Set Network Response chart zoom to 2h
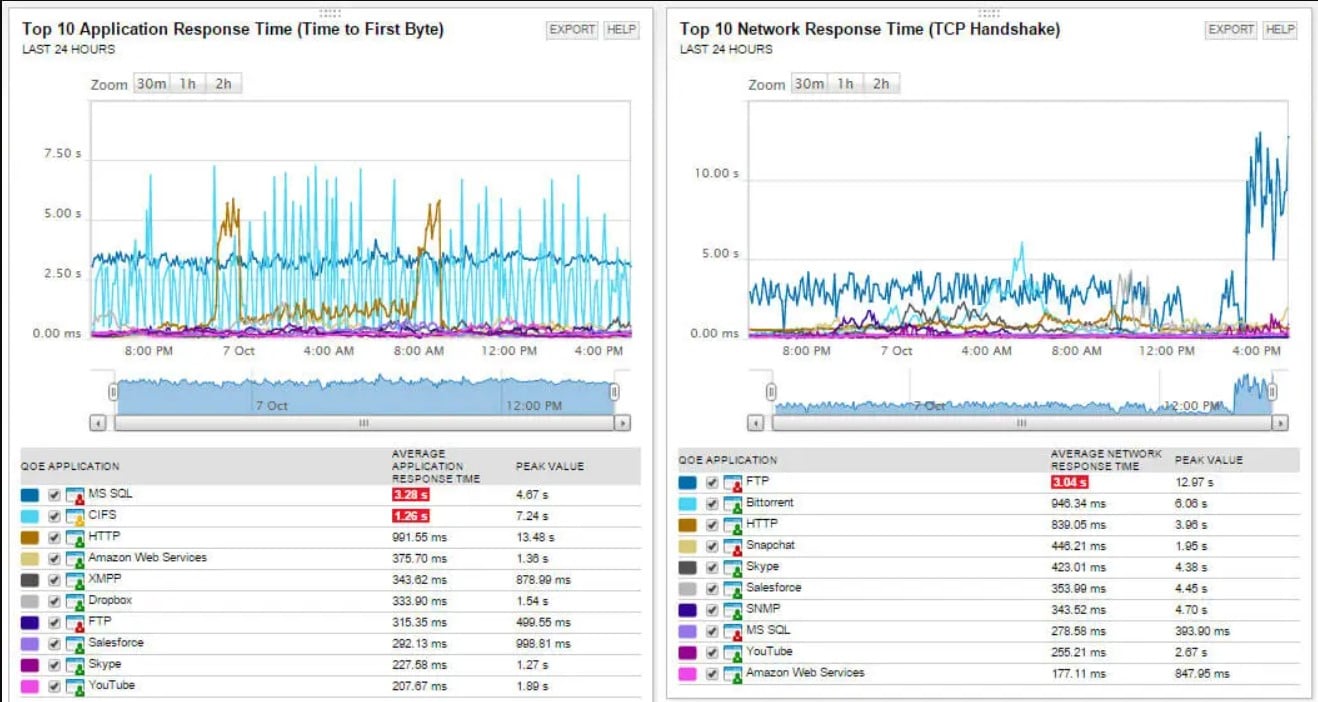This screenshot has height=702, width=1318. pos(881,84)
